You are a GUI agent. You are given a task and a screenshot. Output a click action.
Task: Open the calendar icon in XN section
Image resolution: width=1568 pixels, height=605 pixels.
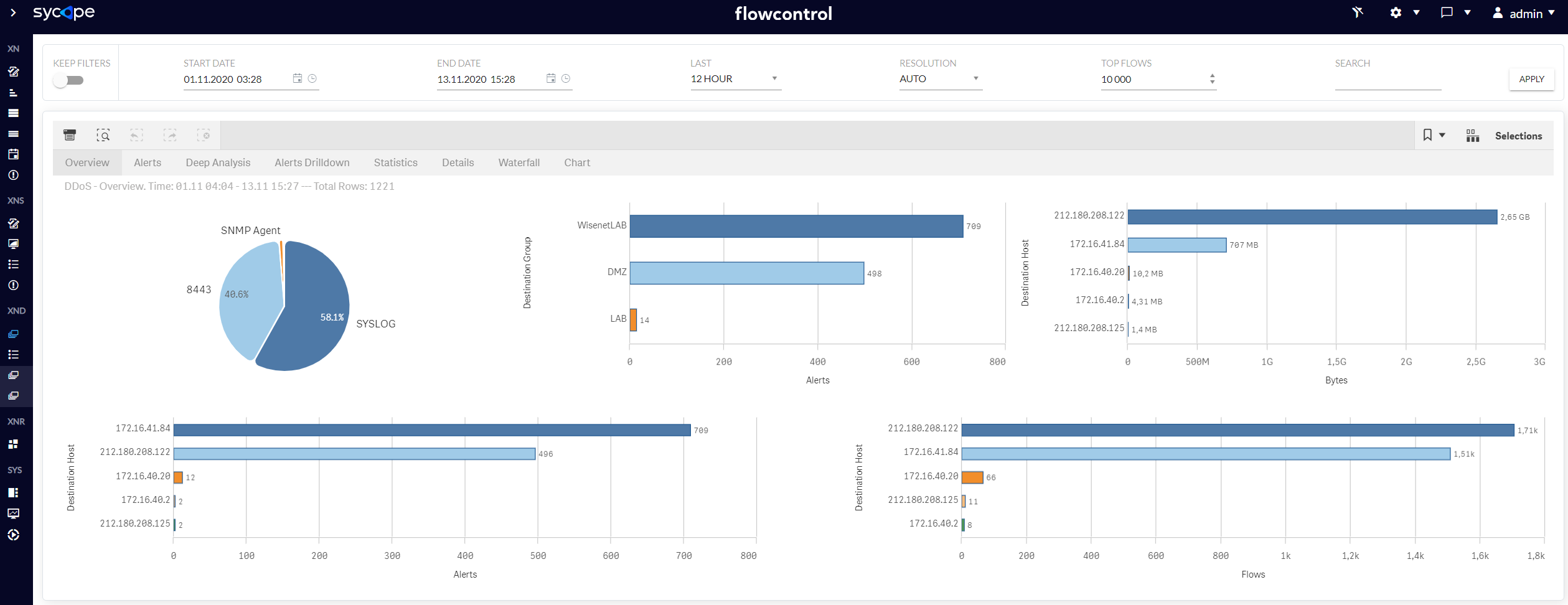click(13, 154)
